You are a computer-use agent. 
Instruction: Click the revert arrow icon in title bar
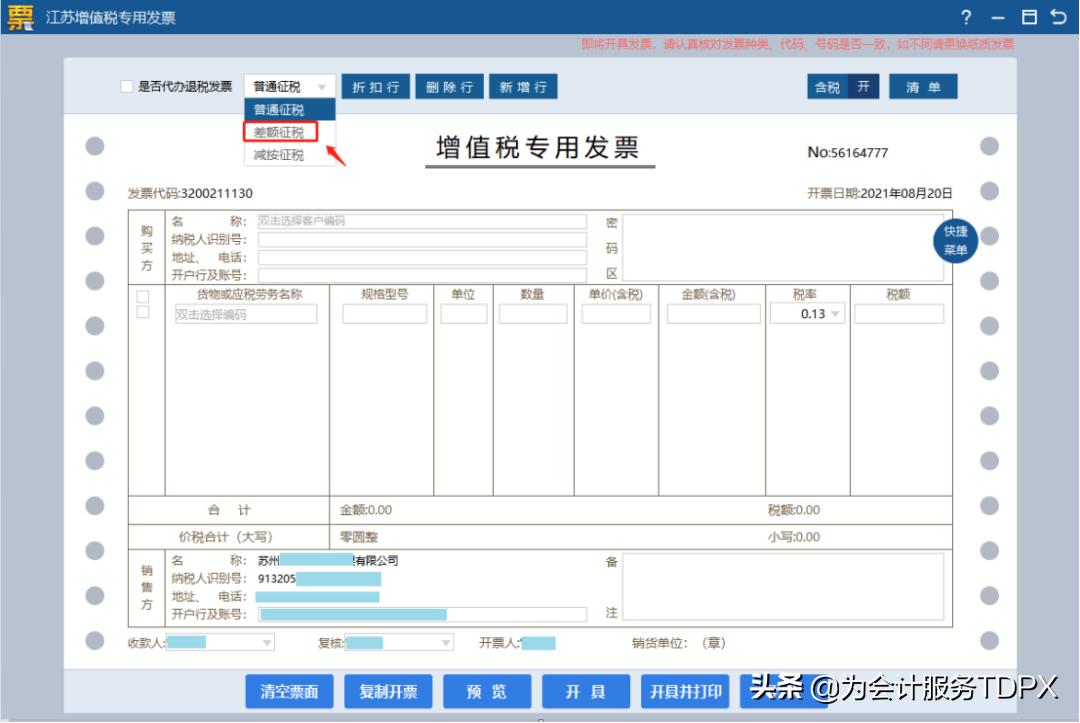tap(1060, 17)
